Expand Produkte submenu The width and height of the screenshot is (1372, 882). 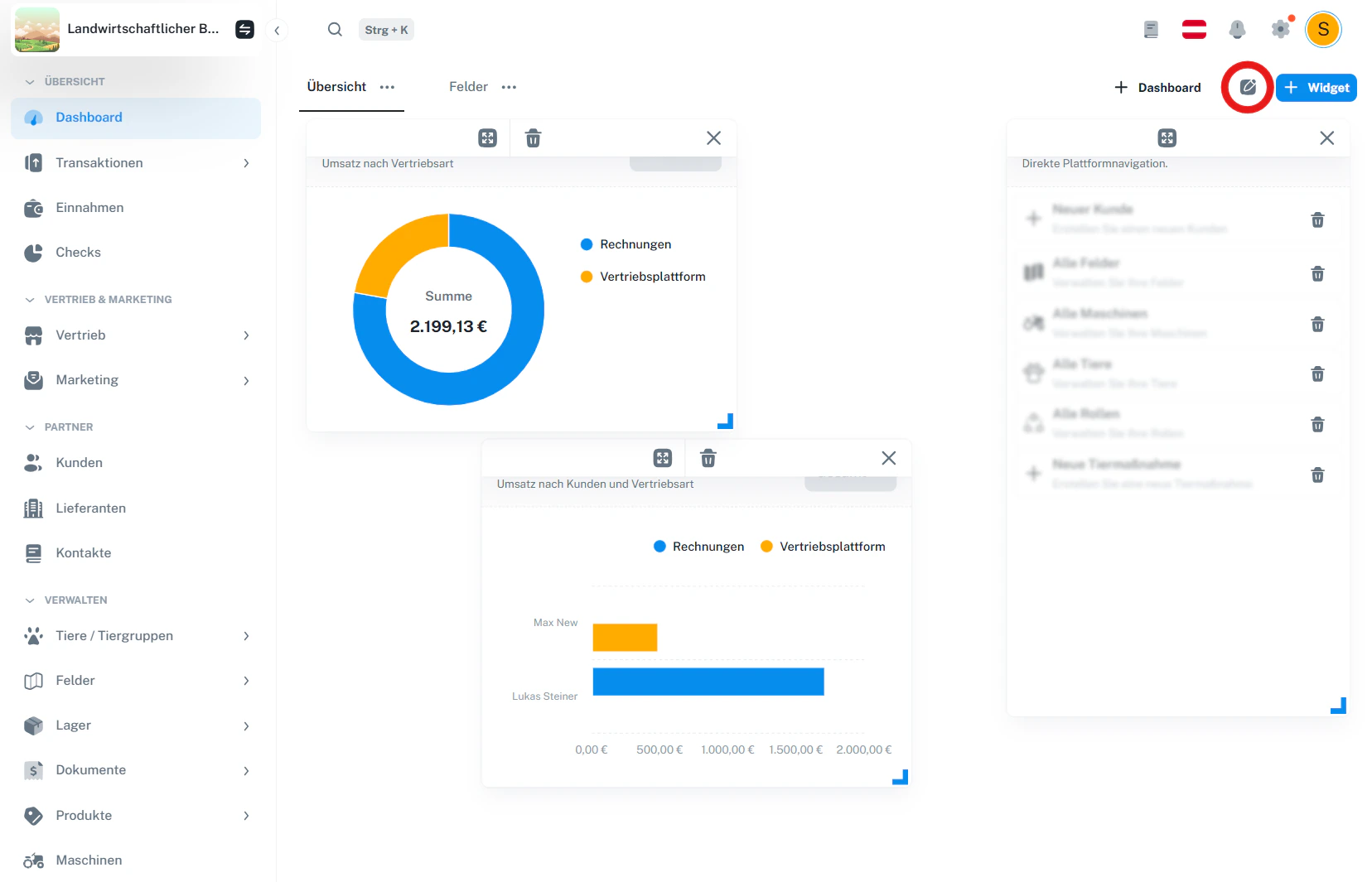[246, 816]
